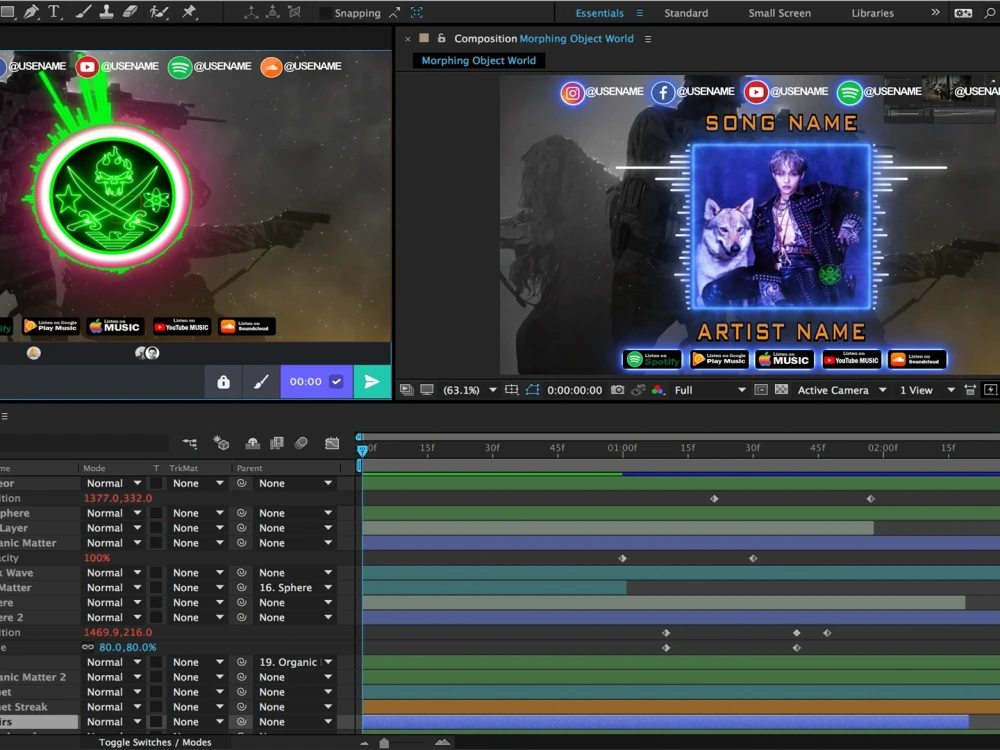This screenshot has height=750, width=1000.
Task: Click the search help magnifier icon
Action: point(990,13)
